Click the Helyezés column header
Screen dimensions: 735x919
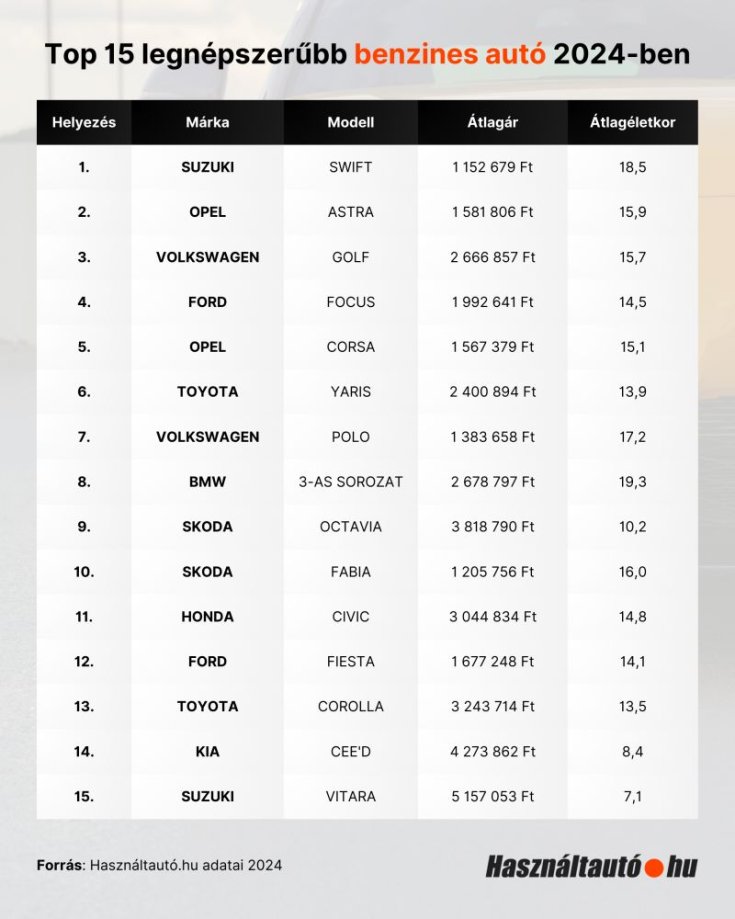pos(84,123)
